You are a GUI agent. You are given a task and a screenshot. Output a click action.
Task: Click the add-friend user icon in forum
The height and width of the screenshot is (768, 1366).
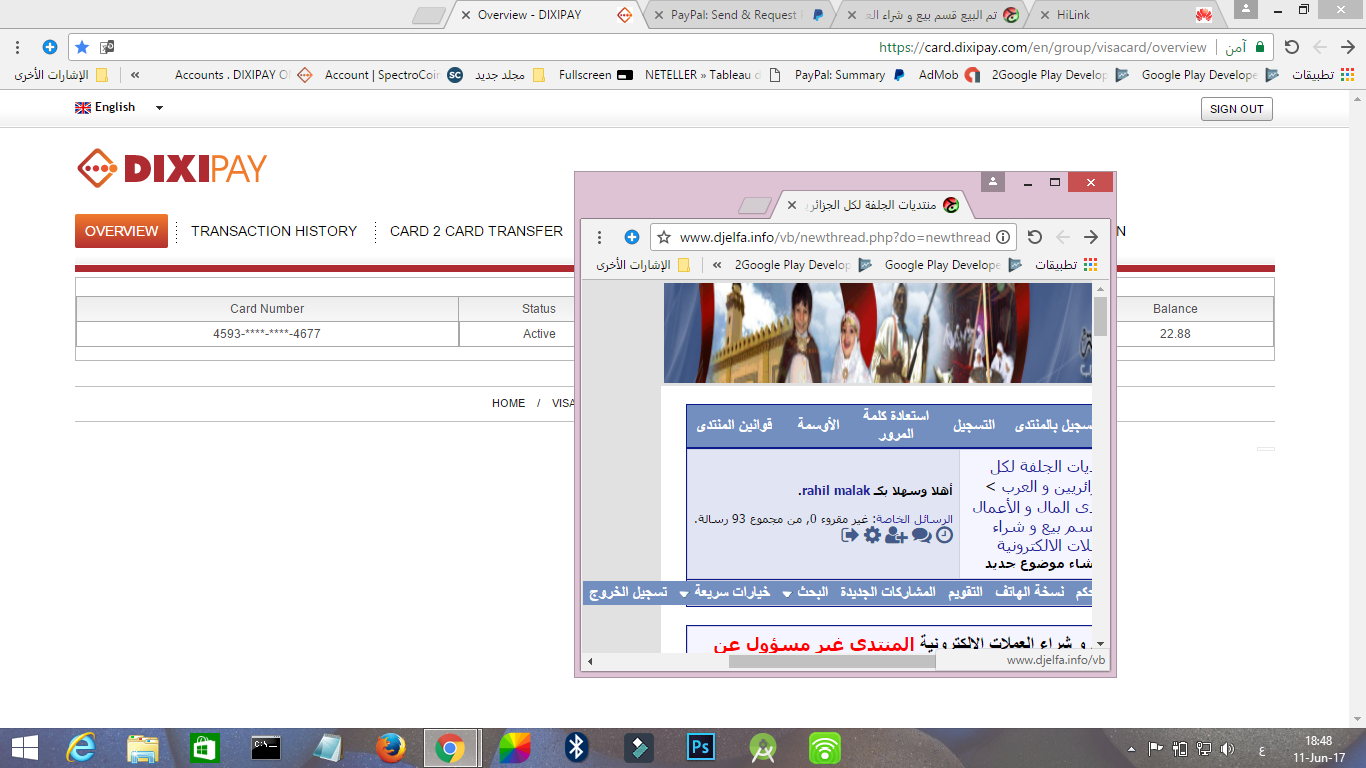click(x=896, y=535)
